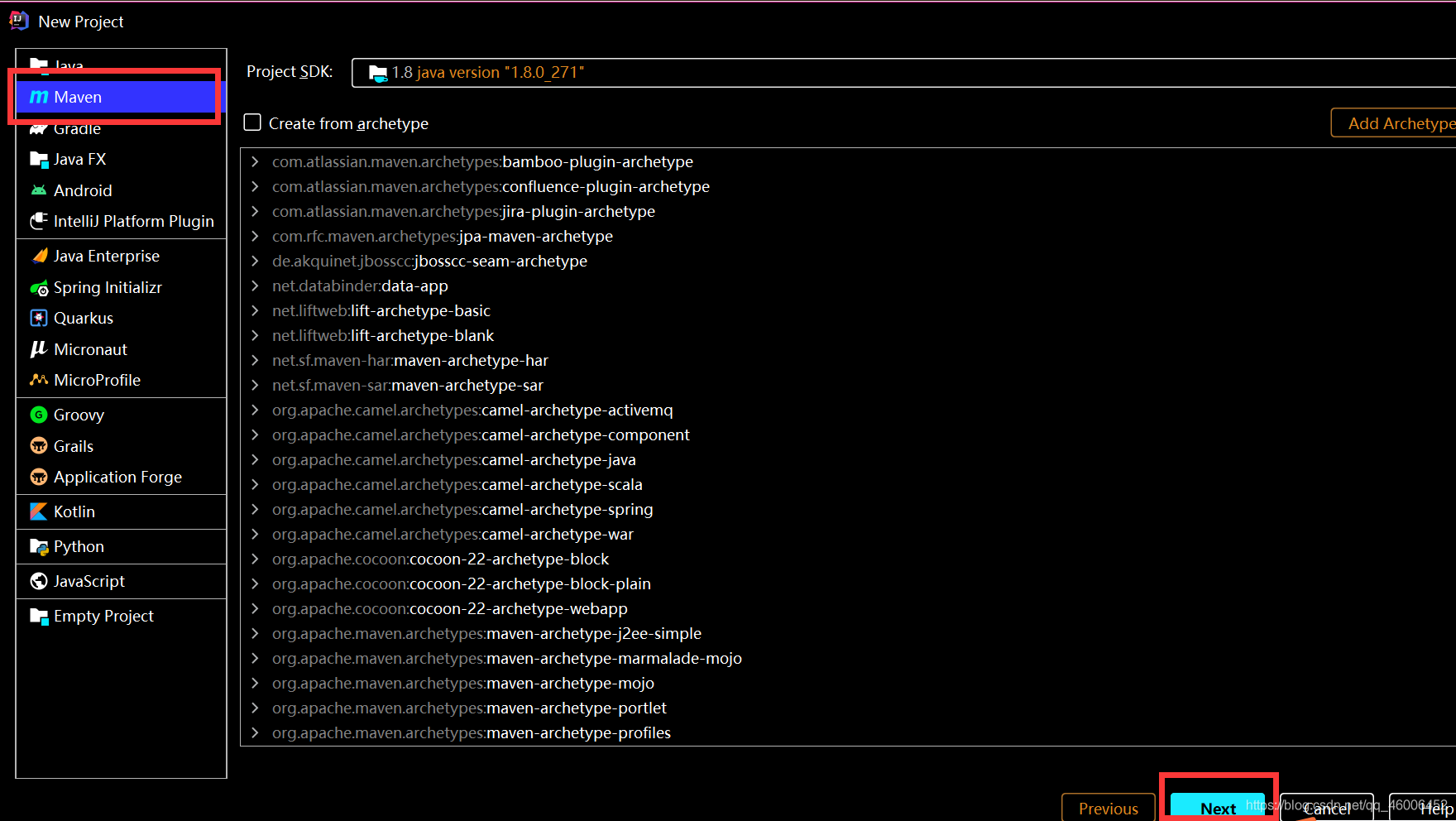
Task: Select cocoon-22-archetype-block-plain row
Action: tap(848, 583)
